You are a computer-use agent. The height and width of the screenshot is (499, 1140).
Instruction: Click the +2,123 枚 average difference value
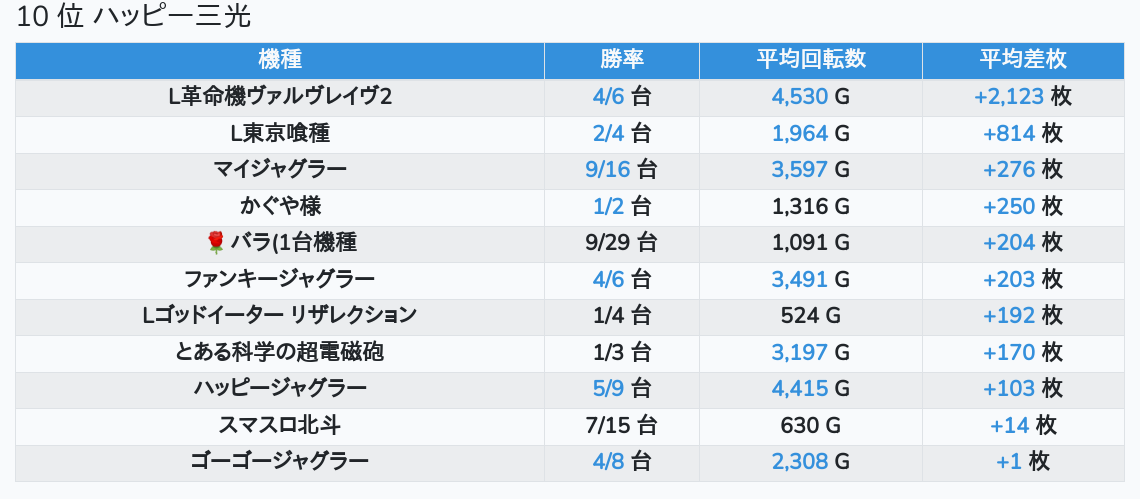[1022, 97]
